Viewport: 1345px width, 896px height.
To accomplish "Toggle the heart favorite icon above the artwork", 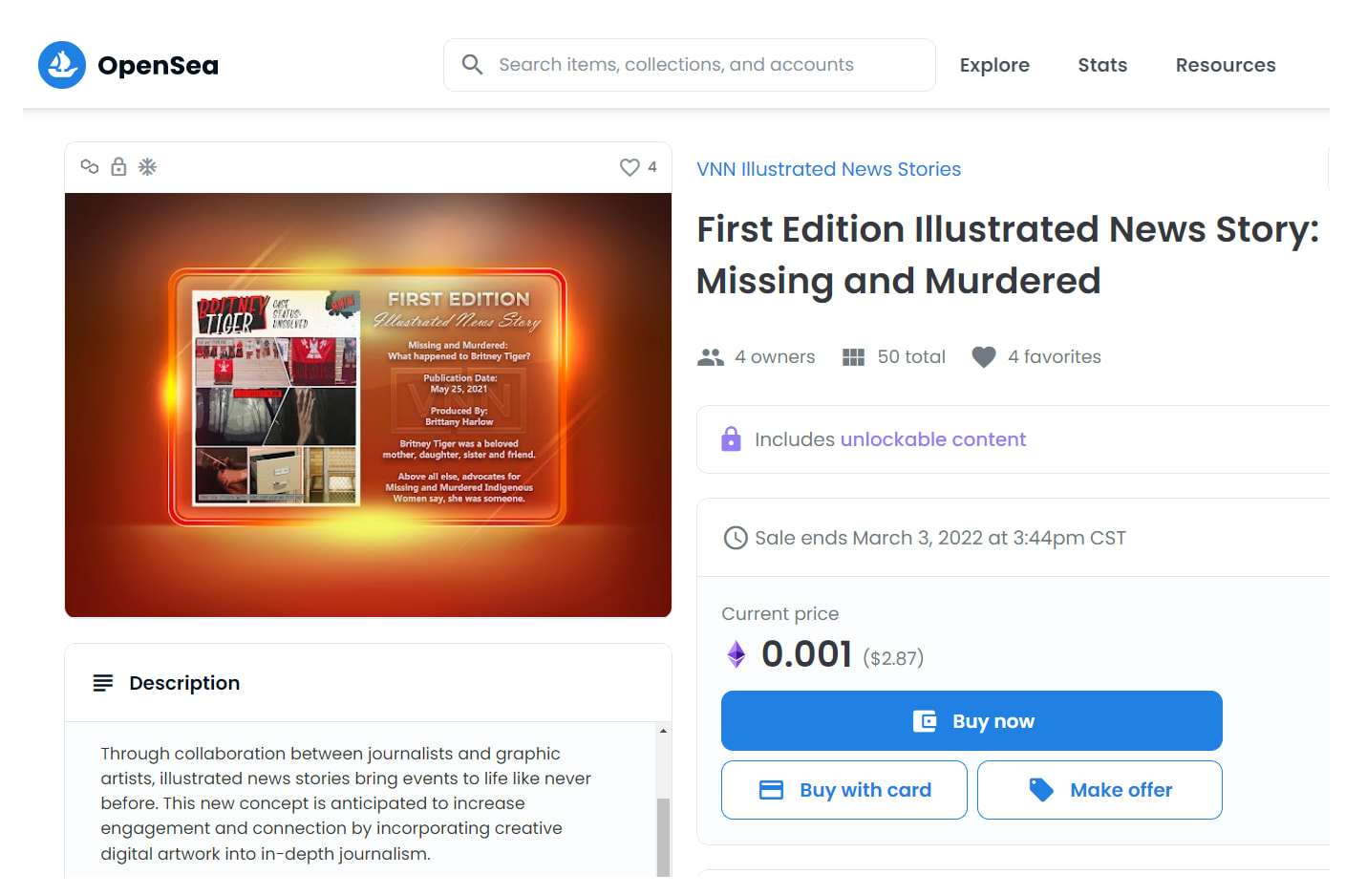I will pos(630,167).
